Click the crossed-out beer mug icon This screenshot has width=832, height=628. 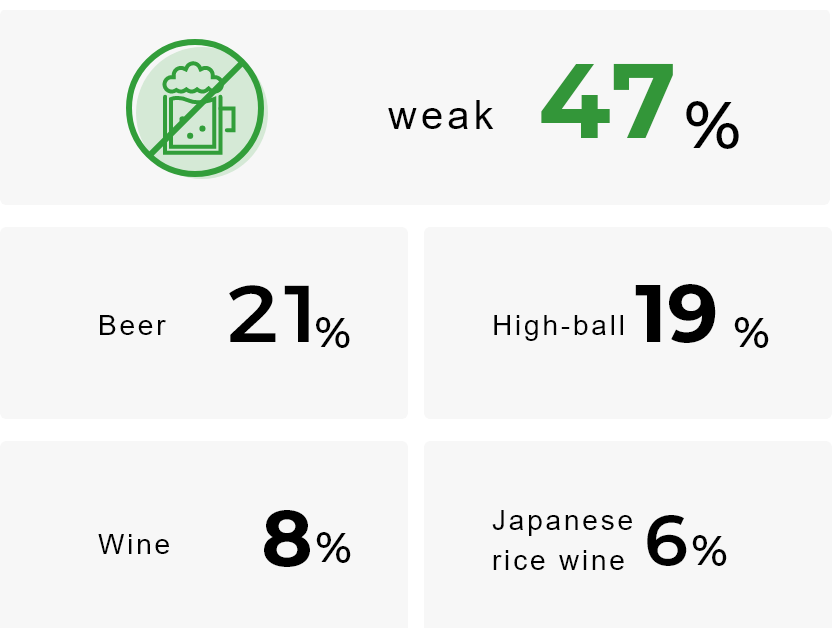pyautogui.click(x=196, y=108)
